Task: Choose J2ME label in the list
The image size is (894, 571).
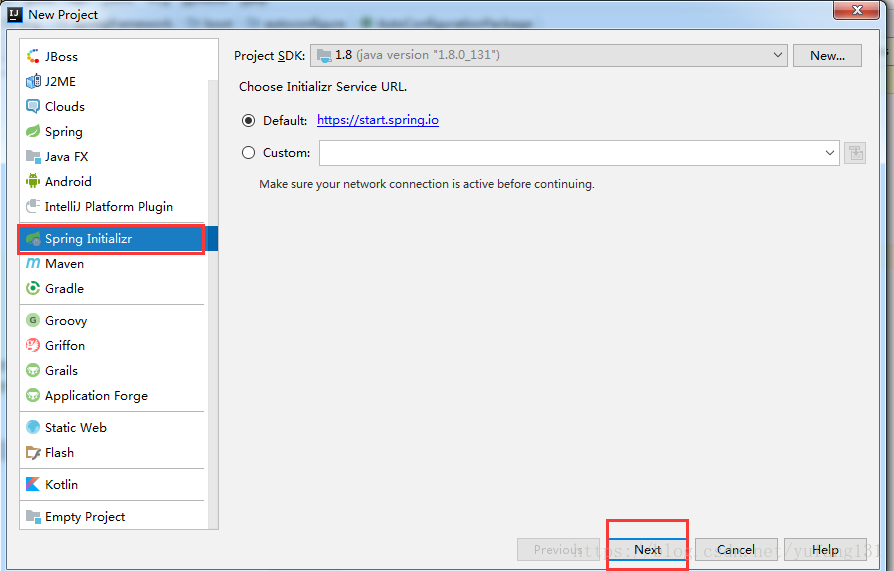Action: pyautogui.click(x=60, y=82)
